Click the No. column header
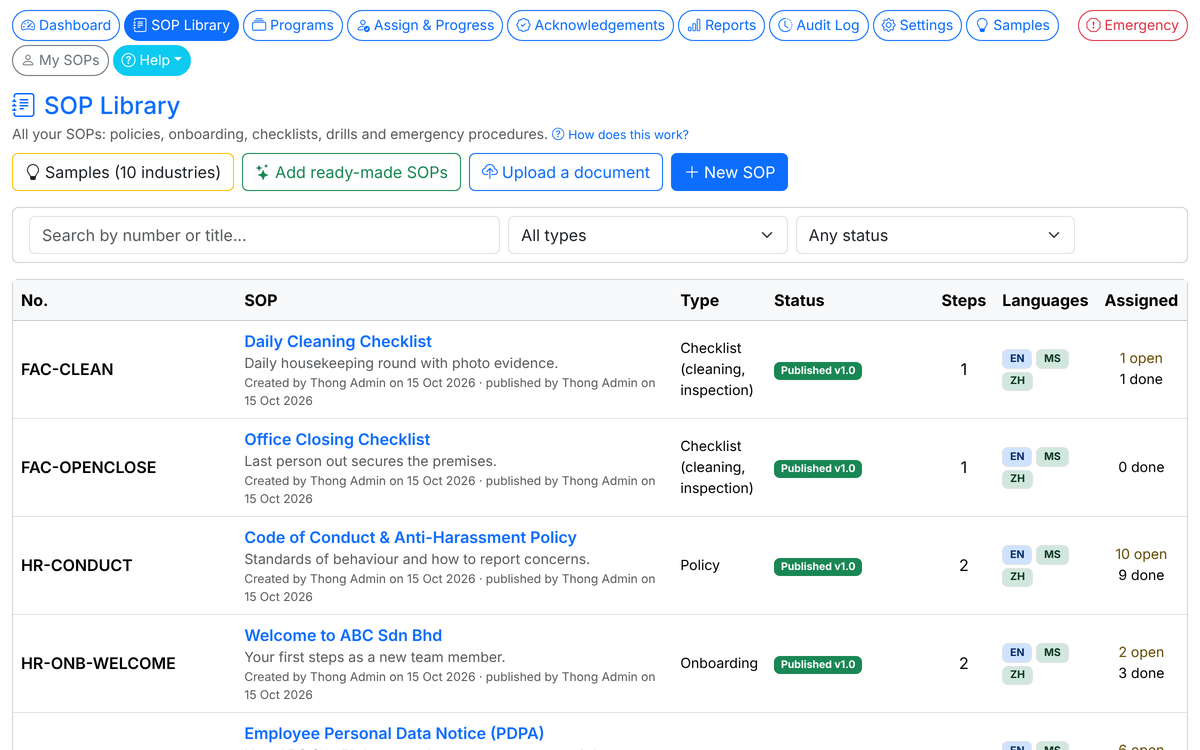The image size is (1200, 750). (34, 300)
